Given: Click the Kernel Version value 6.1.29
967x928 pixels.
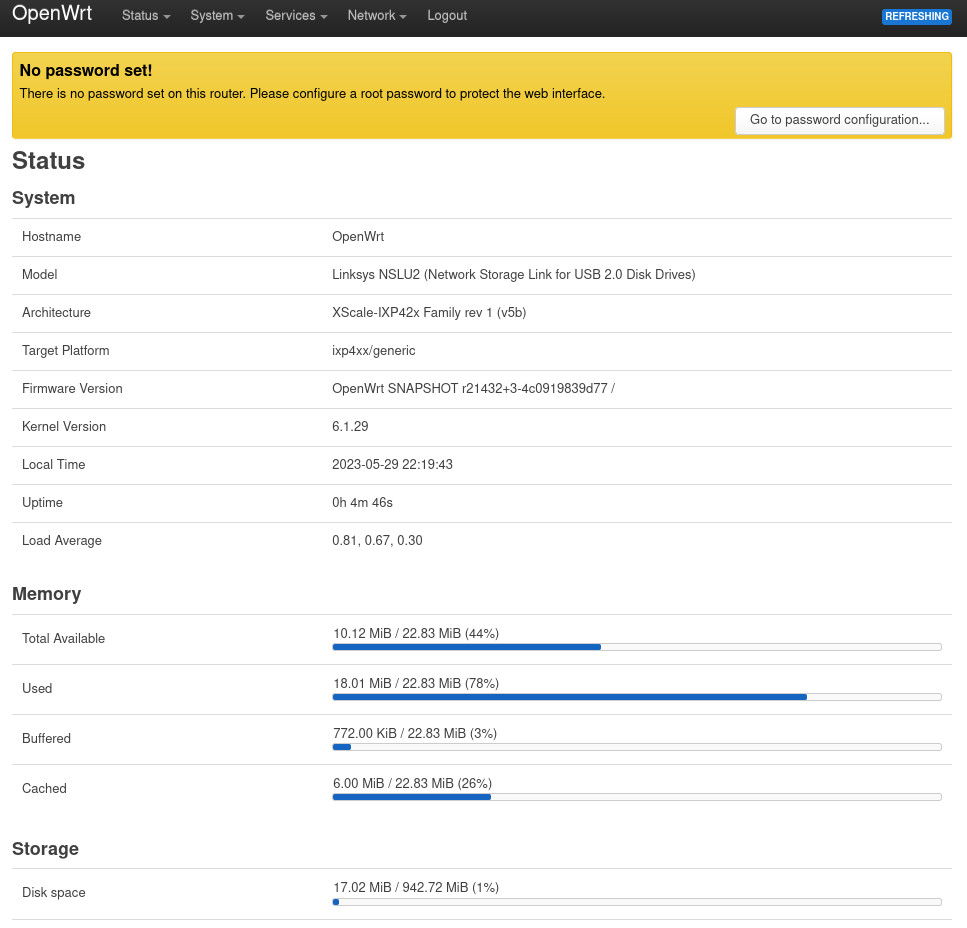Looking at the screenshot, I should point(350,427).
